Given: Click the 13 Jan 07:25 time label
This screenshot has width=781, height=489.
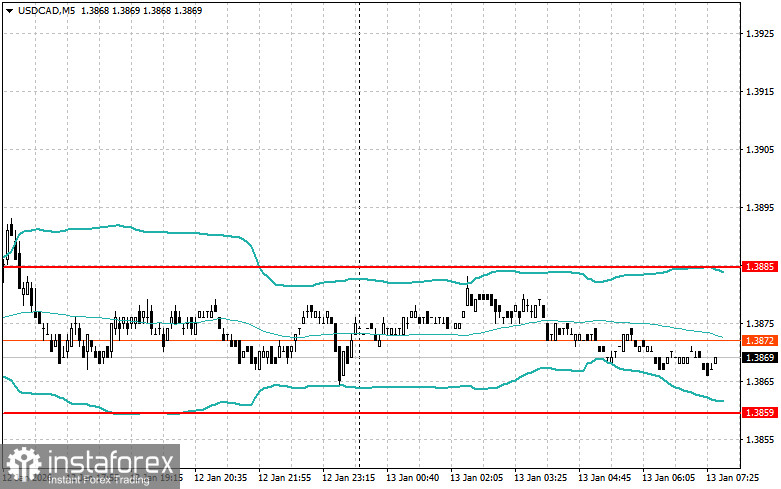Looking at the screenshot, I should pyautogui.click(x=733, y=478).
